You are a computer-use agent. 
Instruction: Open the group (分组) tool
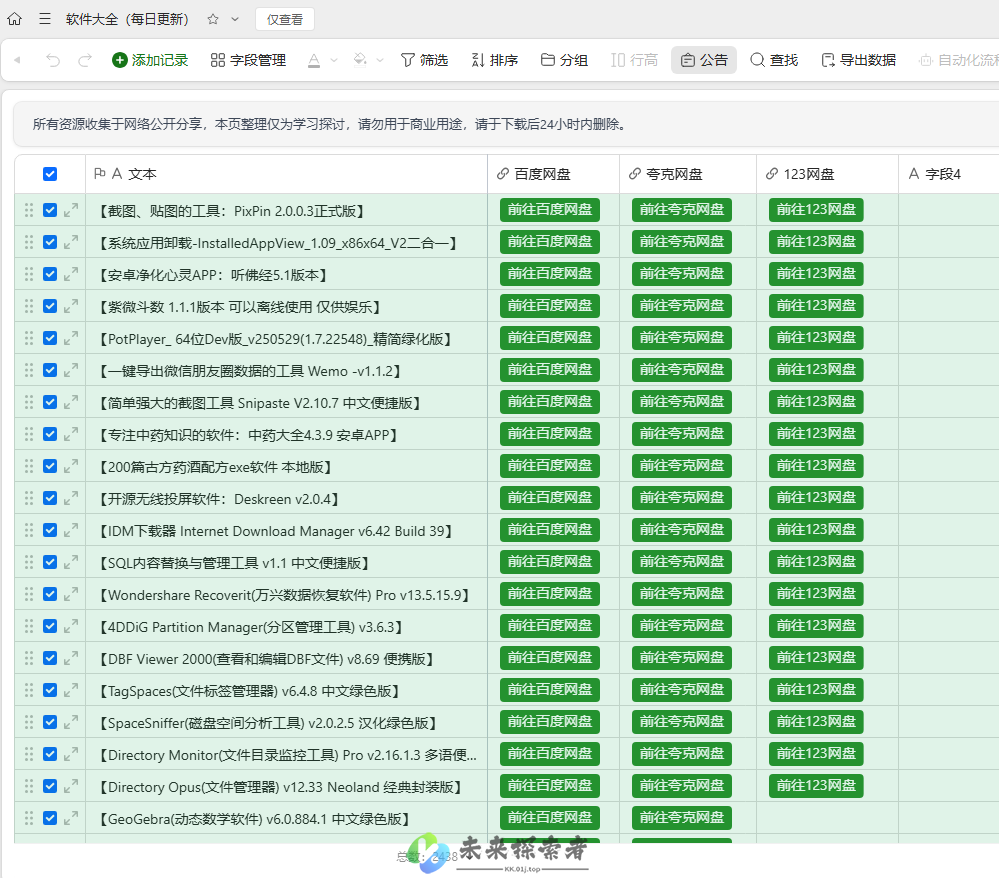564,60
